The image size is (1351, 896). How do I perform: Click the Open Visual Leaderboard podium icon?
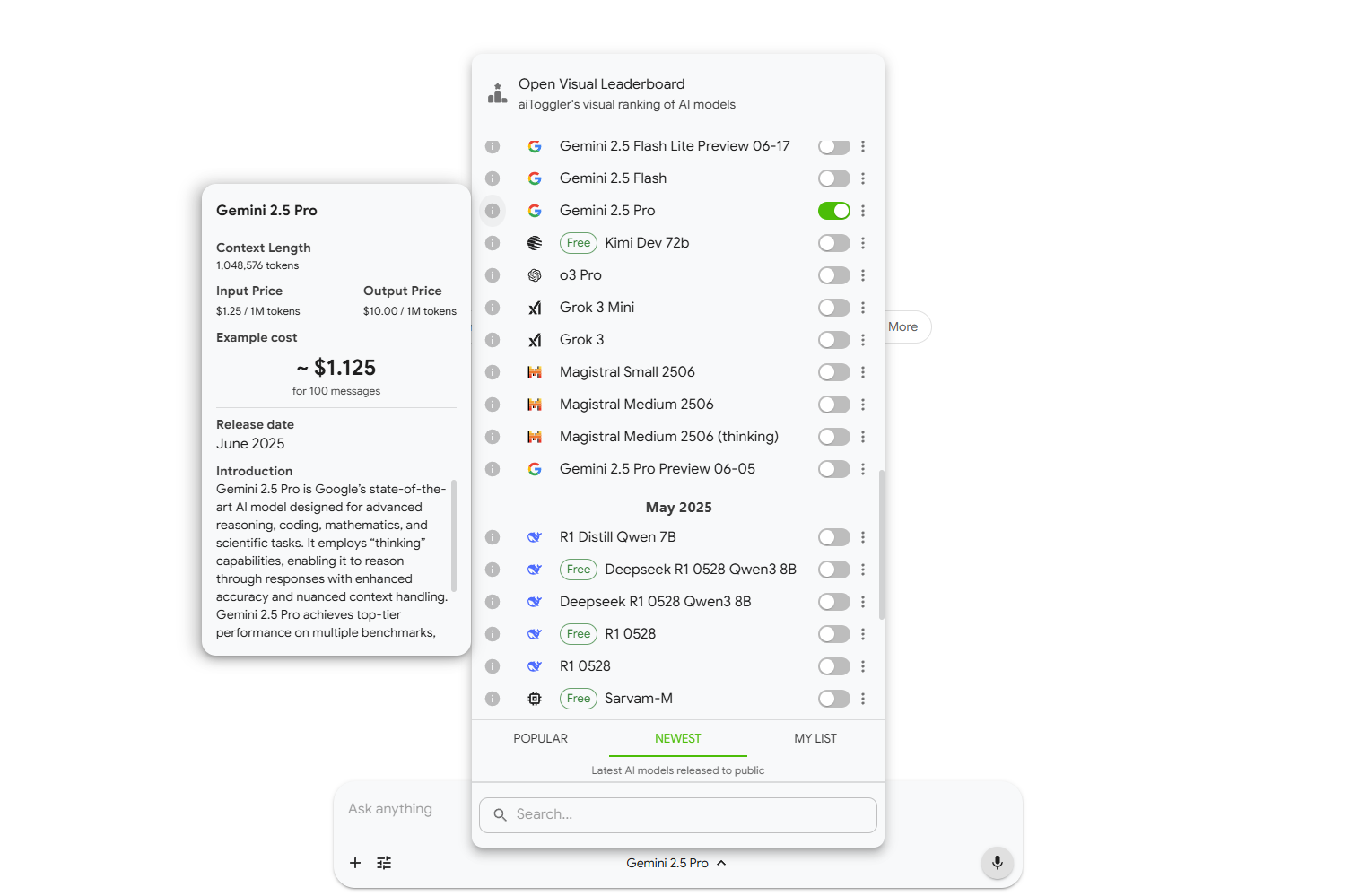[497, 92]
